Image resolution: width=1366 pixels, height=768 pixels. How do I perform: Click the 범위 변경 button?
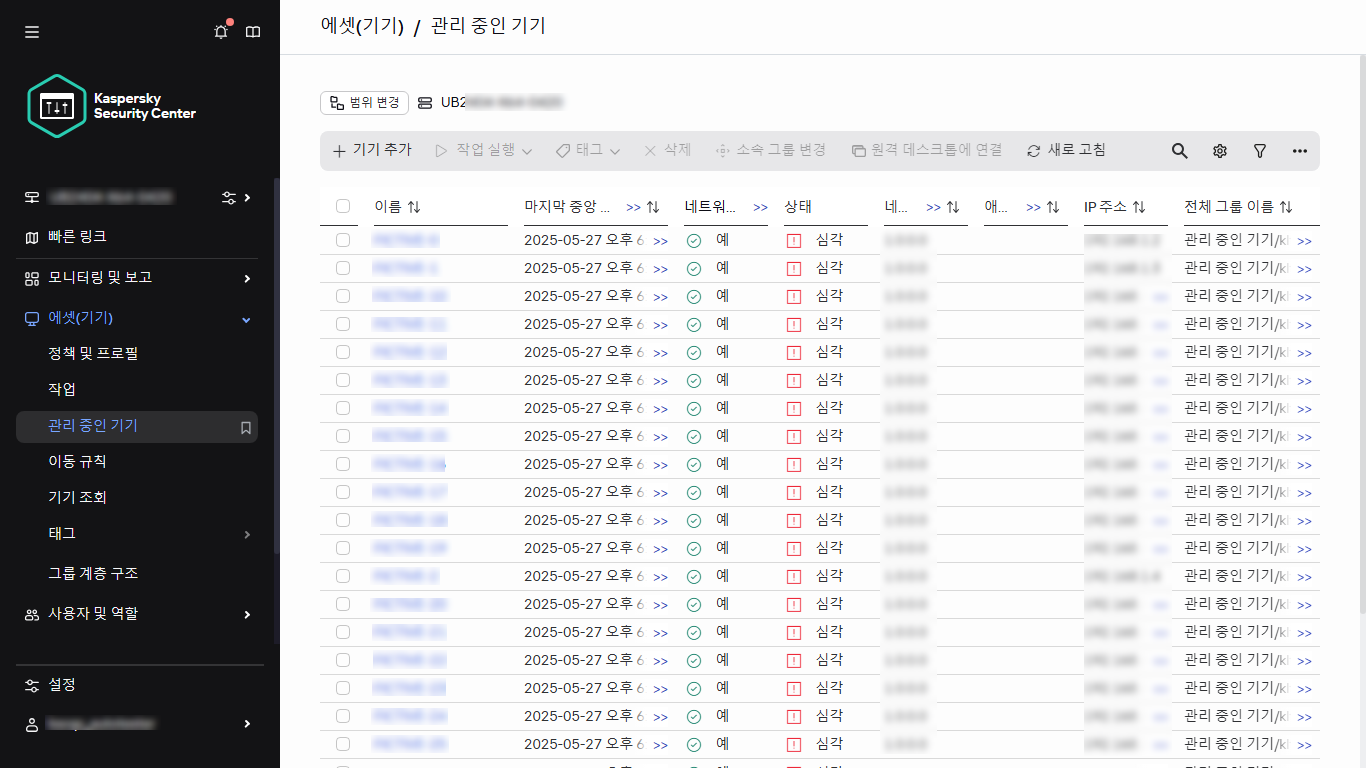364,102
